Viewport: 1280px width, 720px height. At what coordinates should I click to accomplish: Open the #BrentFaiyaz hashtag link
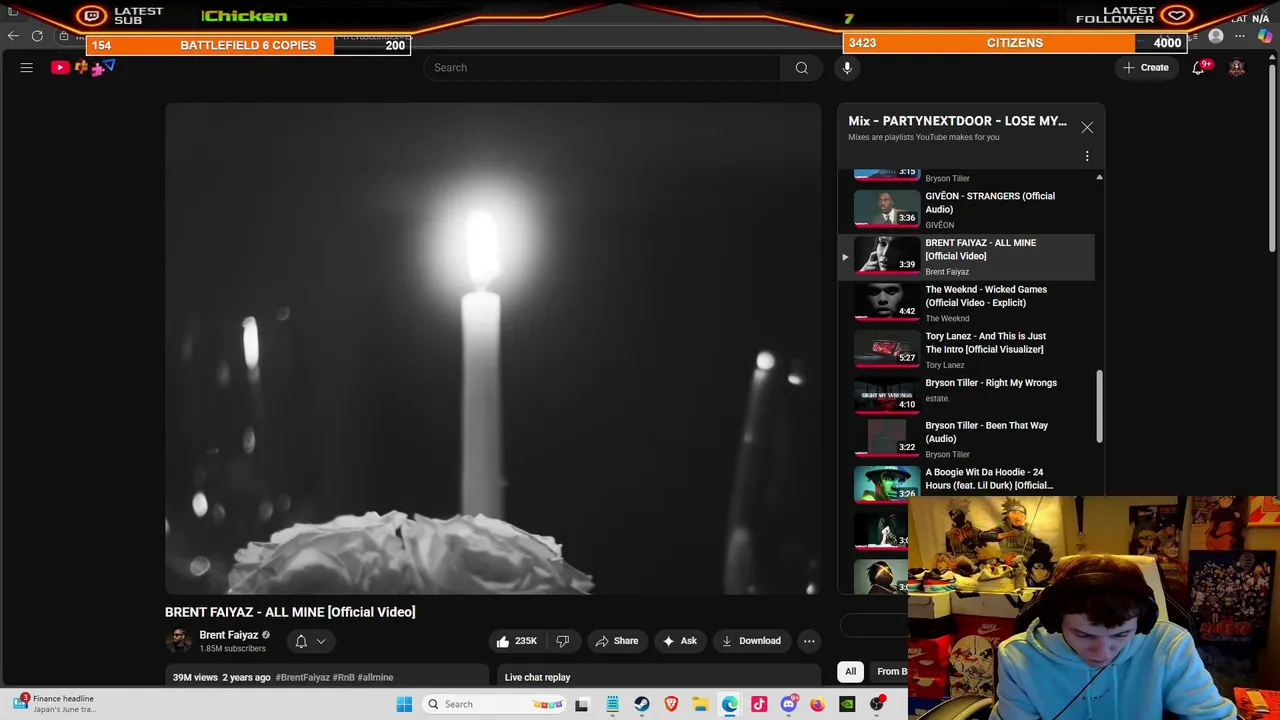(302, 678)
